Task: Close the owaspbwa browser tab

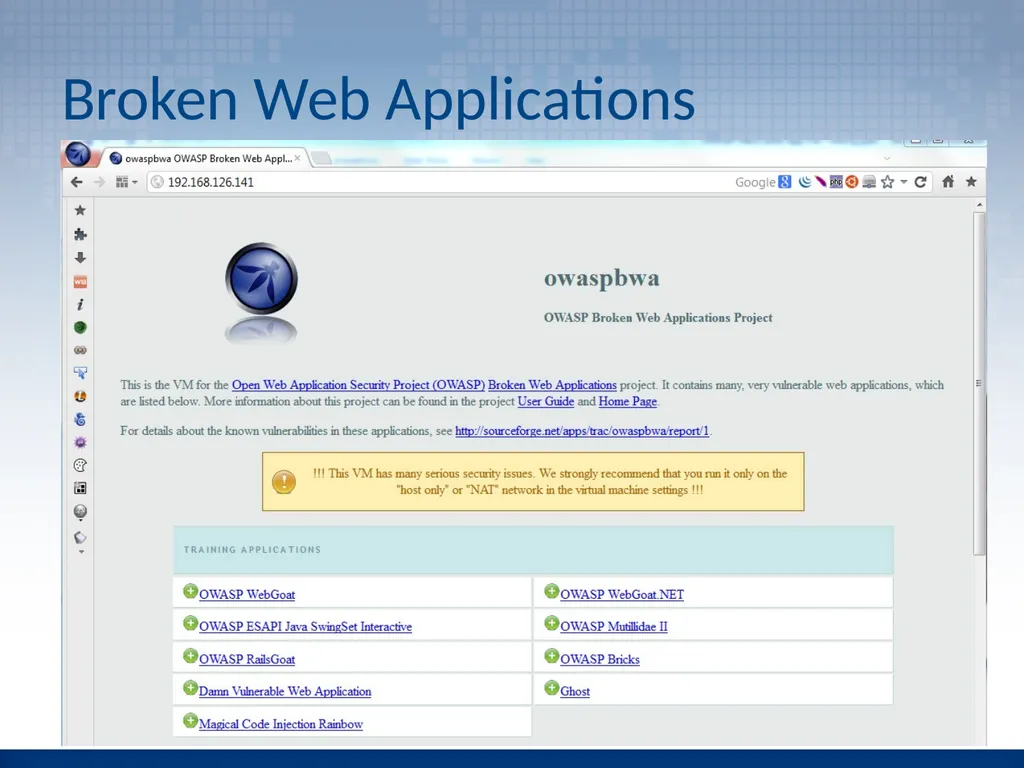Action: (297, 158)
